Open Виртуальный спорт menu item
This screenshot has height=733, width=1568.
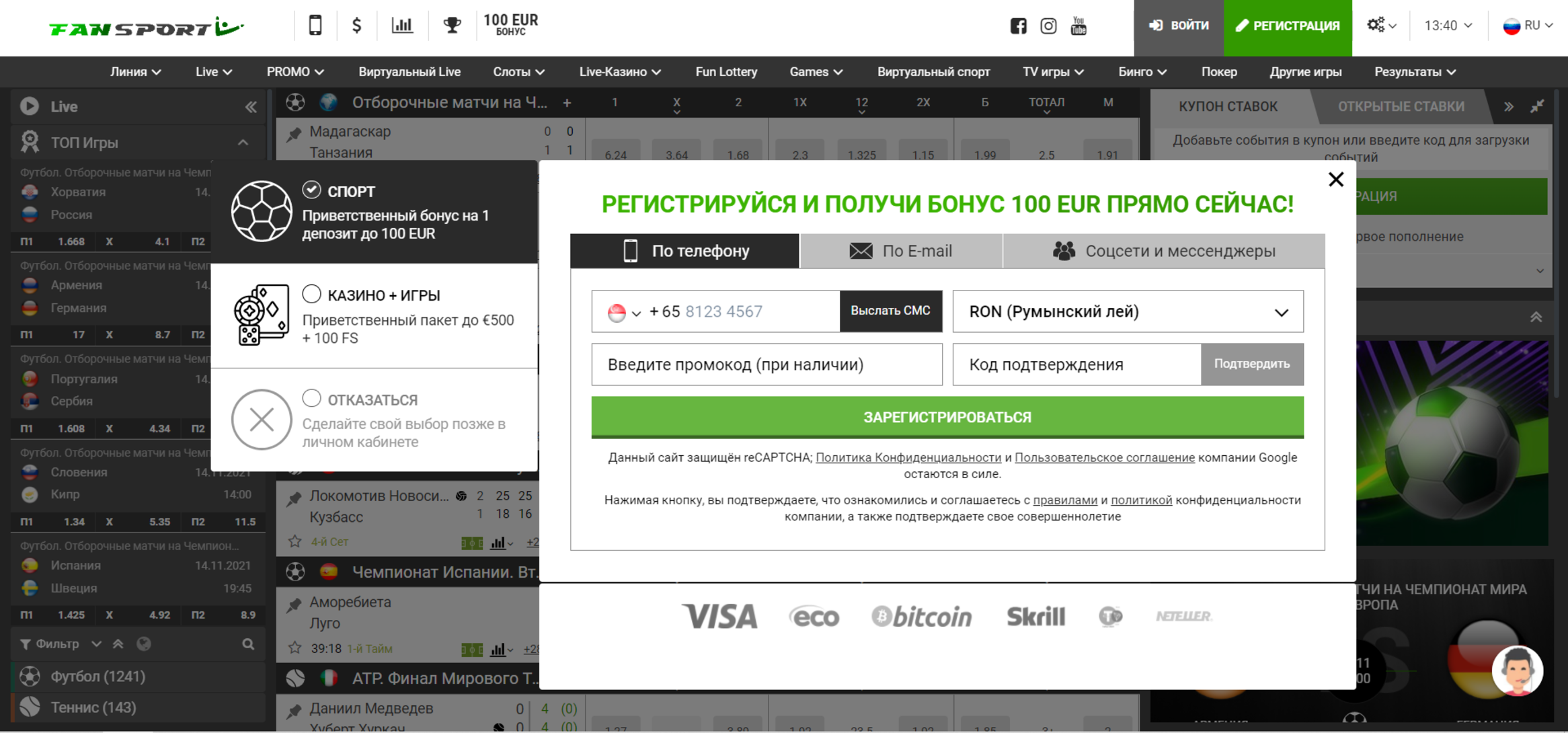pyautogui.click(x=933, y=72)
